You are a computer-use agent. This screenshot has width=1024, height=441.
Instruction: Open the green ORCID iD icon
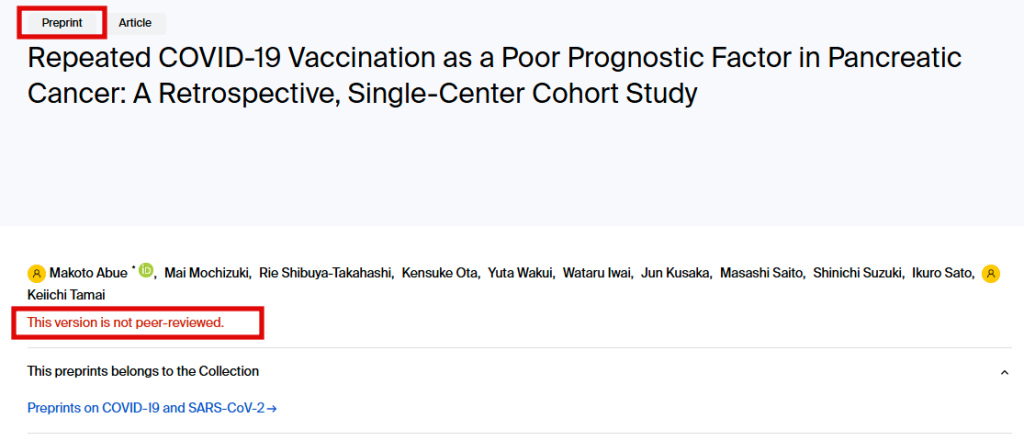tap(146, 270)
